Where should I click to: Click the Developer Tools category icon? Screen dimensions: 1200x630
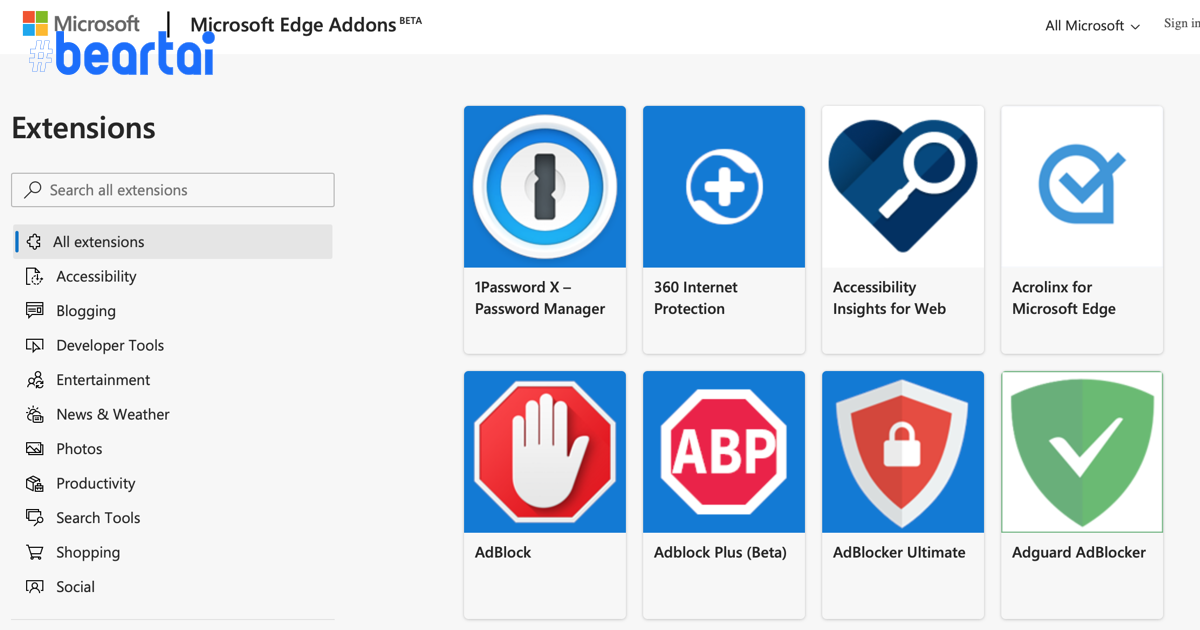[35, 345]
